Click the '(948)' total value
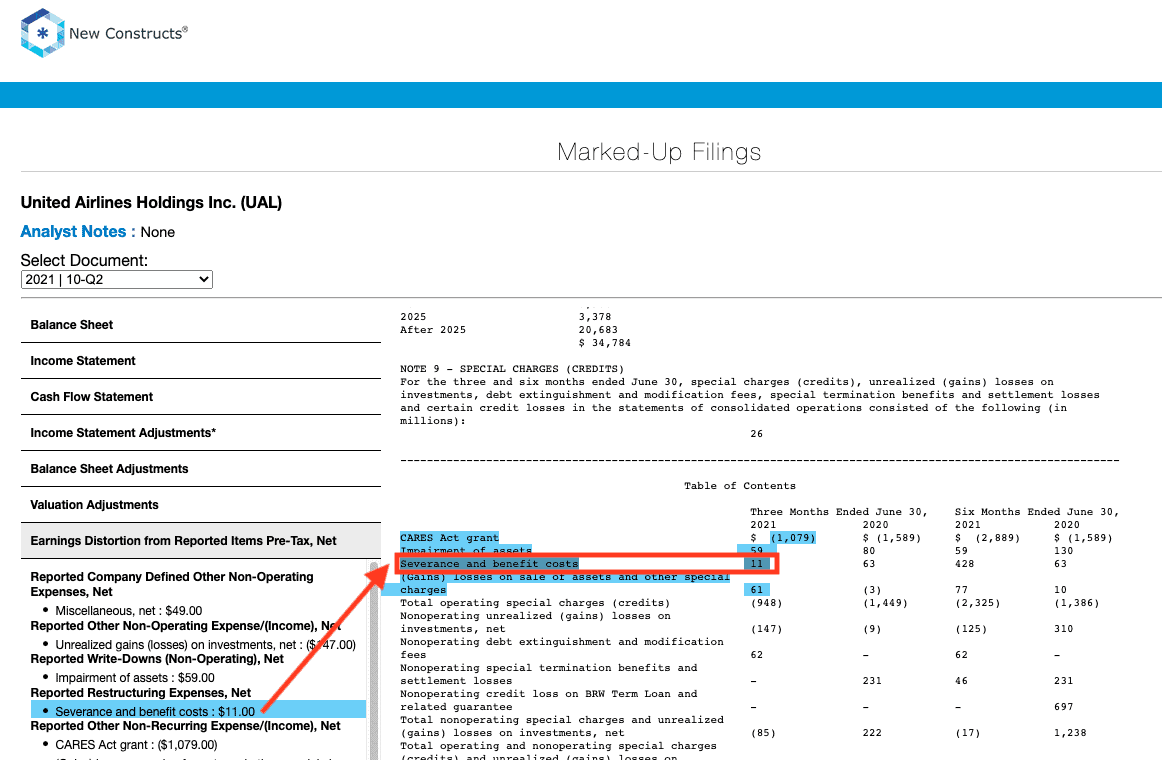The image size is (1162, 760). [766, 603]
